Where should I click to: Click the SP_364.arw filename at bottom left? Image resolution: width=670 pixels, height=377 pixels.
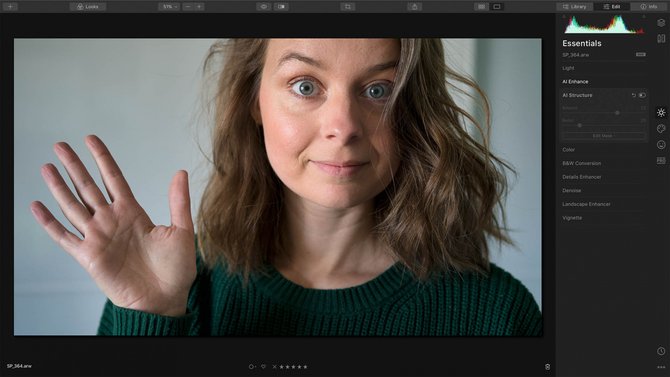click(x=19, y=366)
